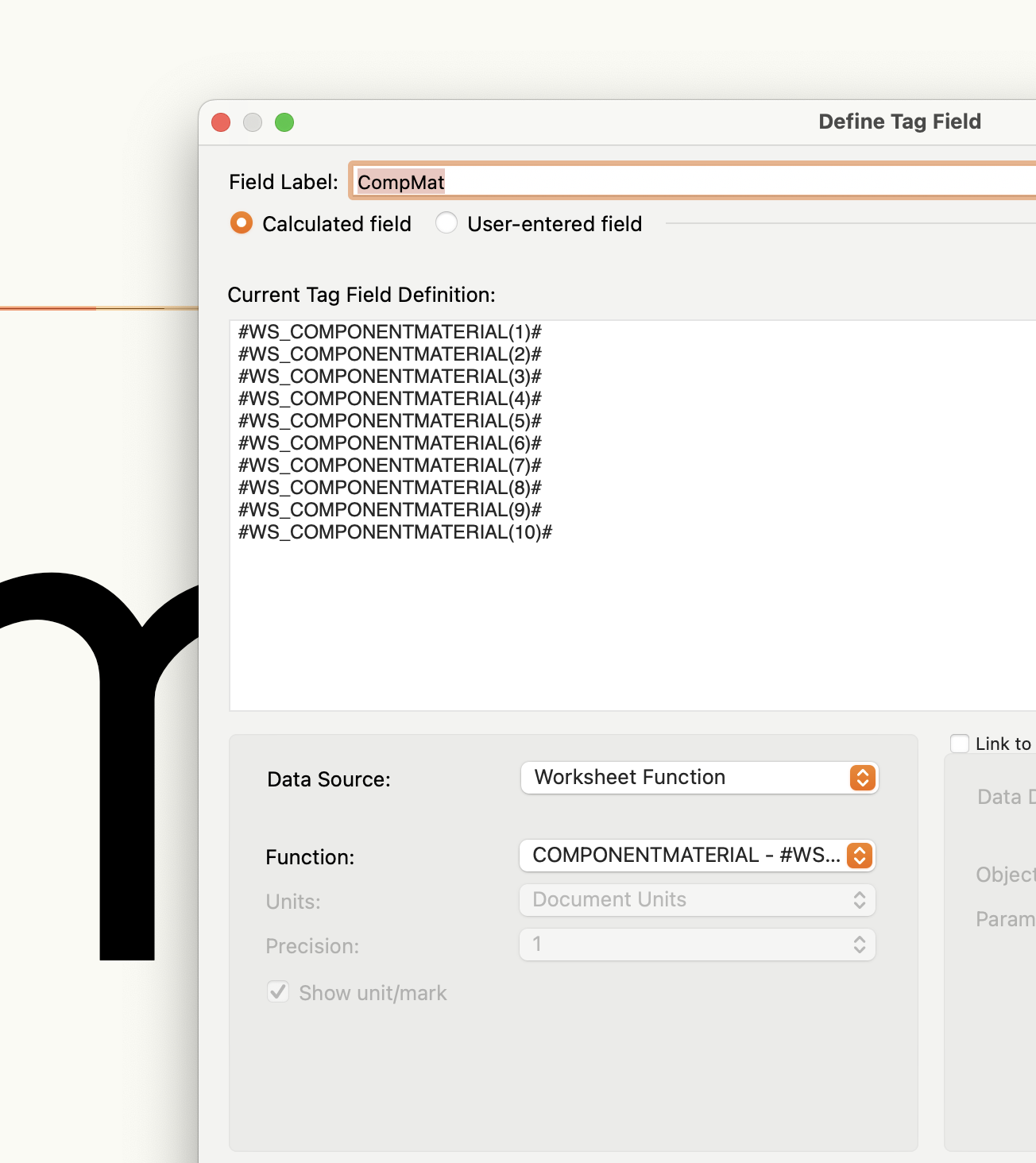Click the COMPONENTMATERIAL text in Function popup
Image resolution: width=1036 pixels, height=1163 pixels.
click(x=645, y=855)
